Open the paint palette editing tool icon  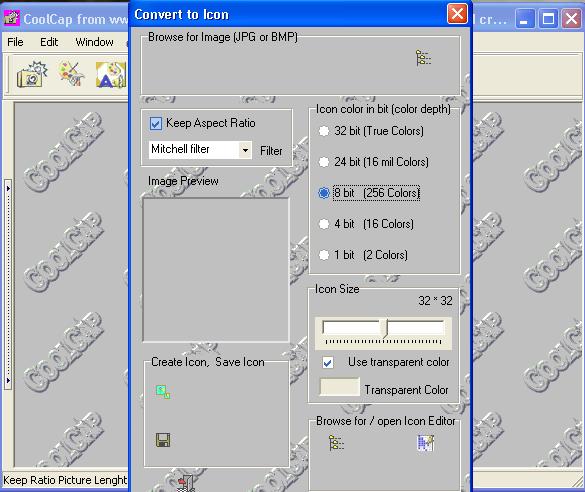71,74
